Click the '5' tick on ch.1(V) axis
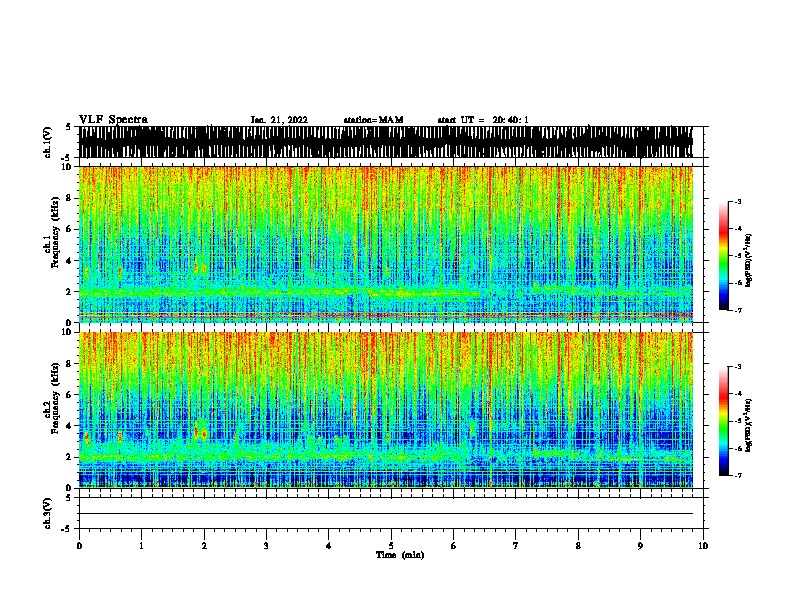The height and width of the screenshot is (612, 792). pos(68,127)
